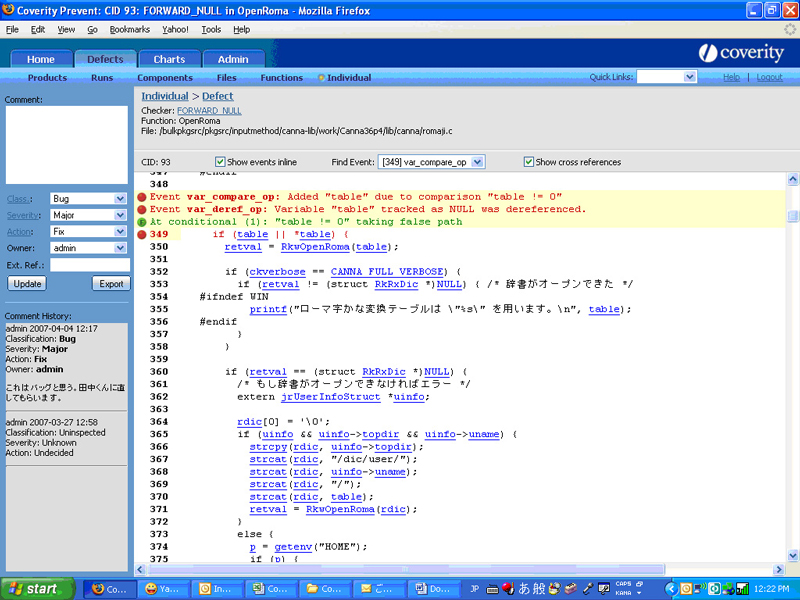Click the 般 conversion mode icon
This screenshot has height=600, width=800.
pyautogui.click(x=539, y=589)
